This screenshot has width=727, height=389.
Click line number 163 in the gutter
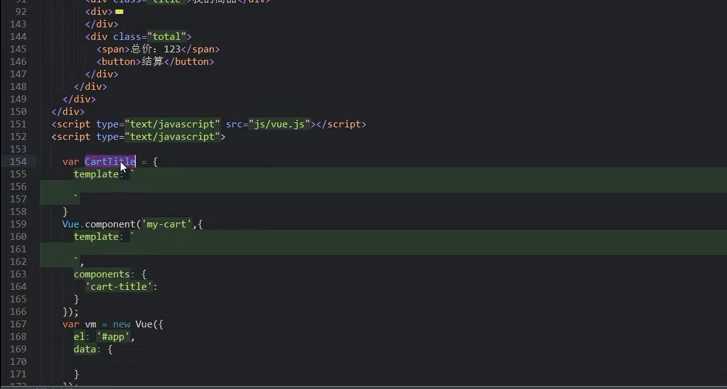coord(18,274)
